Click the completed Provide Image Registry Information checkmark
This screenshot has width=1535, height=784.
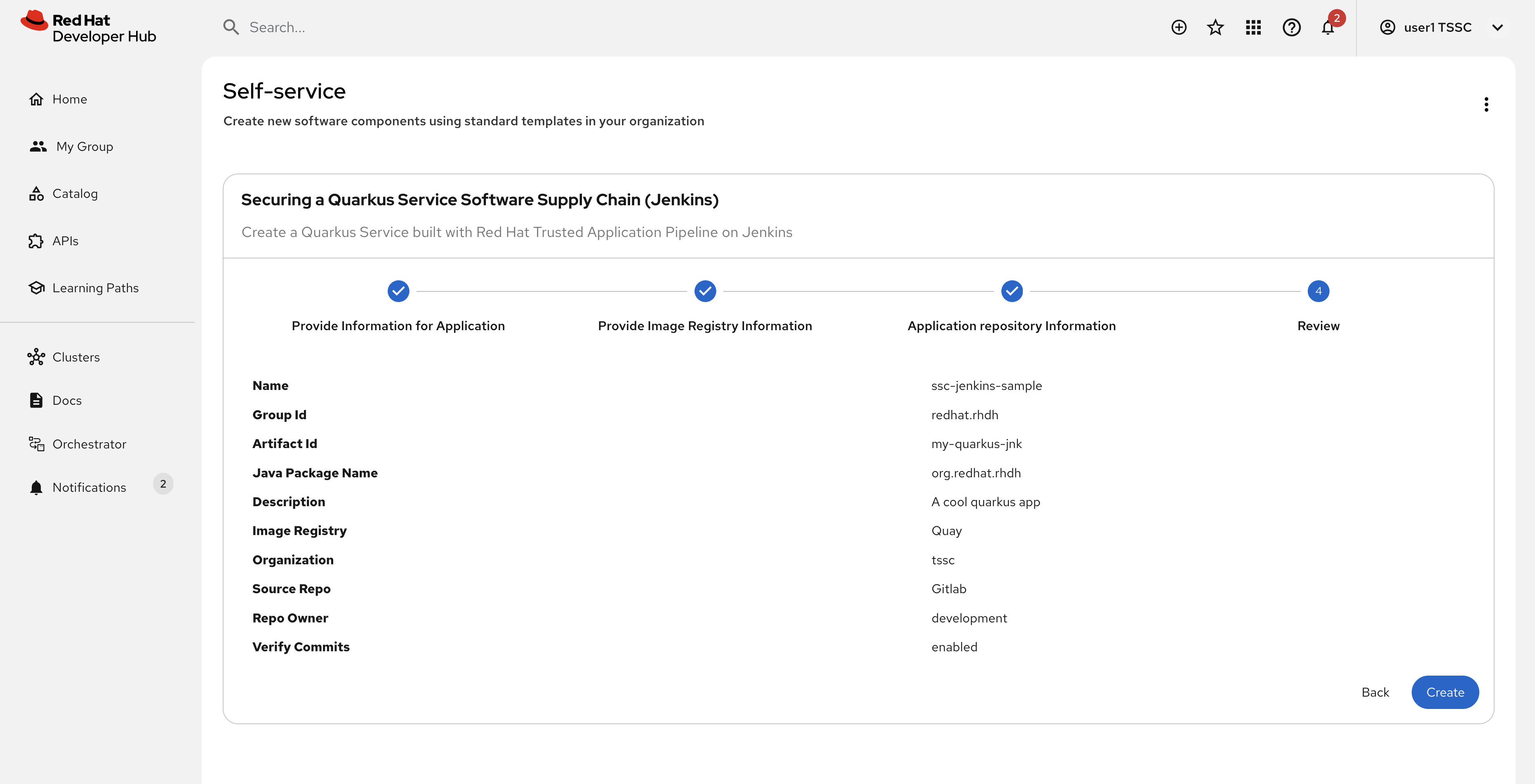705,291
